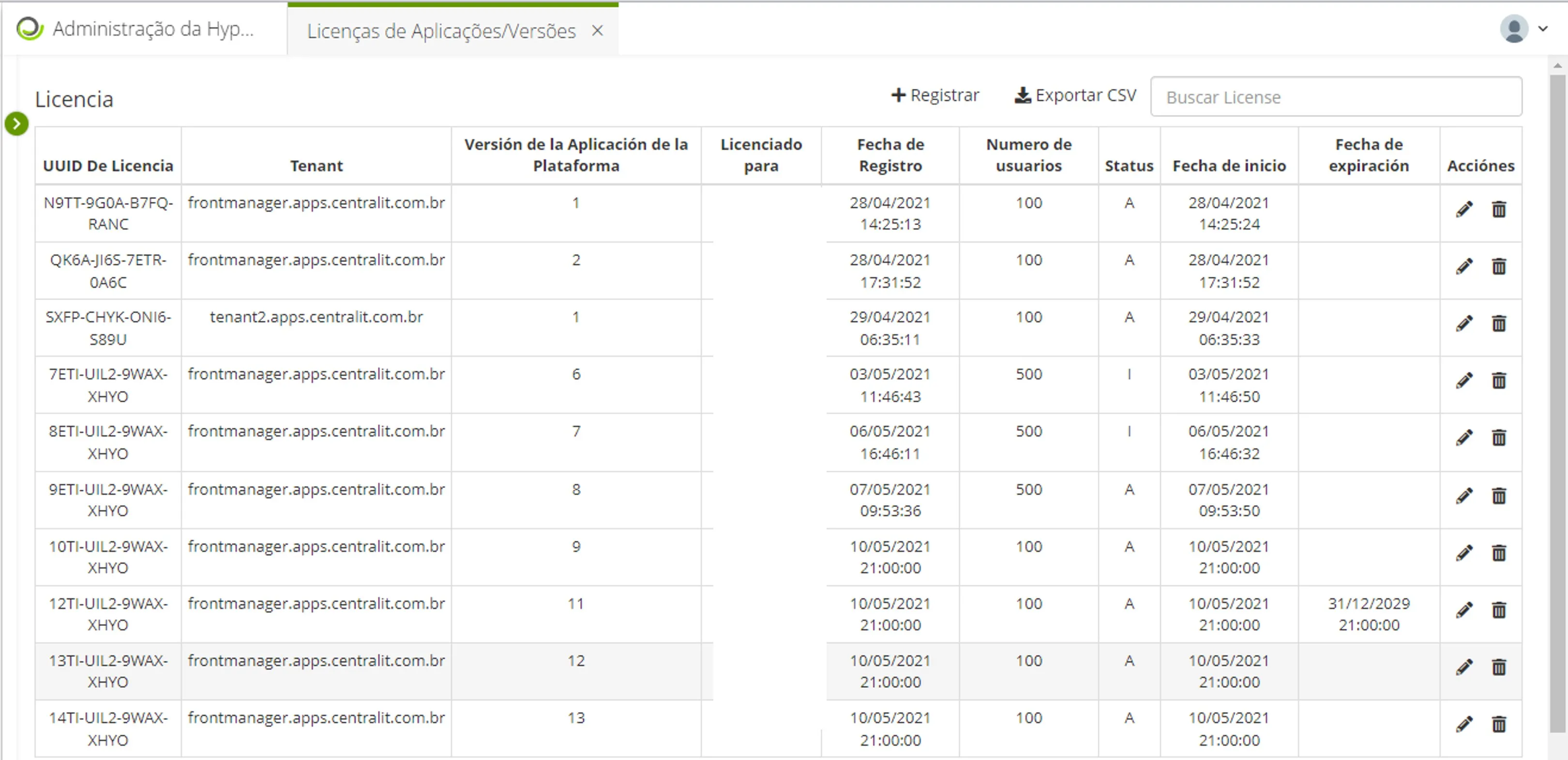Edit license 7ETI-UIL2-9WAX-XHYO

point(1464,380)
